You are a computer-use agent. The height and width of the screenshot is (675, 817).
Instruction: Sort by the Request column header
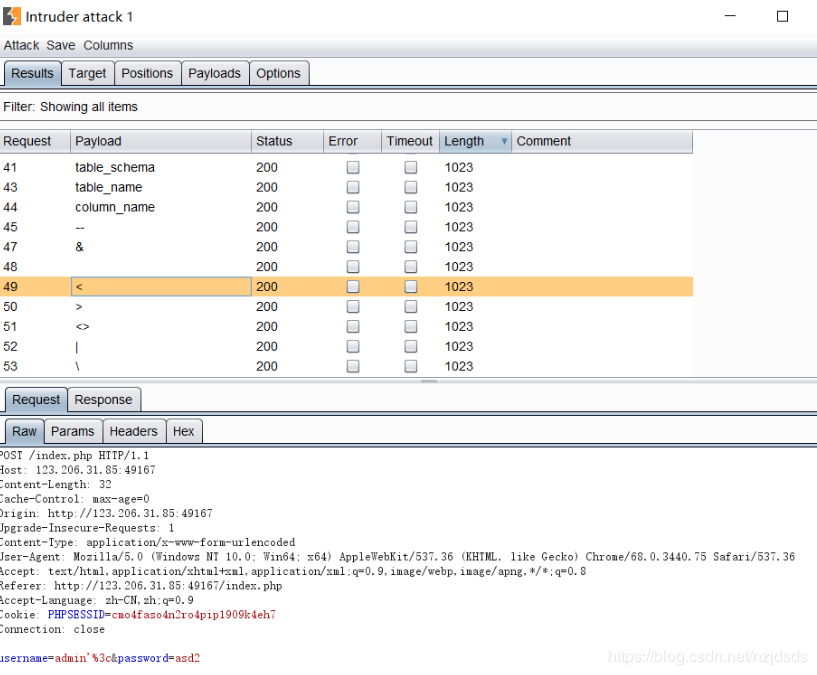[x=35, y=141]
